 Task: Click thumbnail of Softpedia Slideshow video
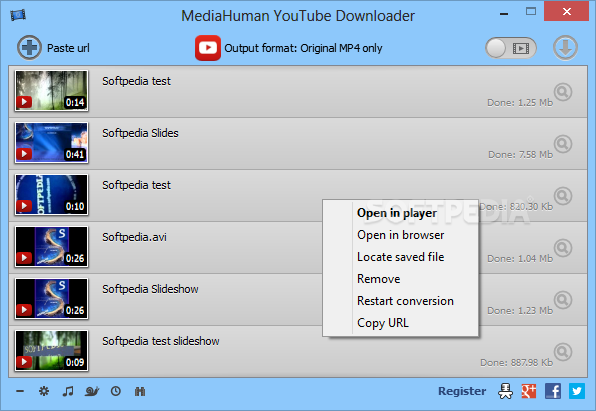point(51,299)
